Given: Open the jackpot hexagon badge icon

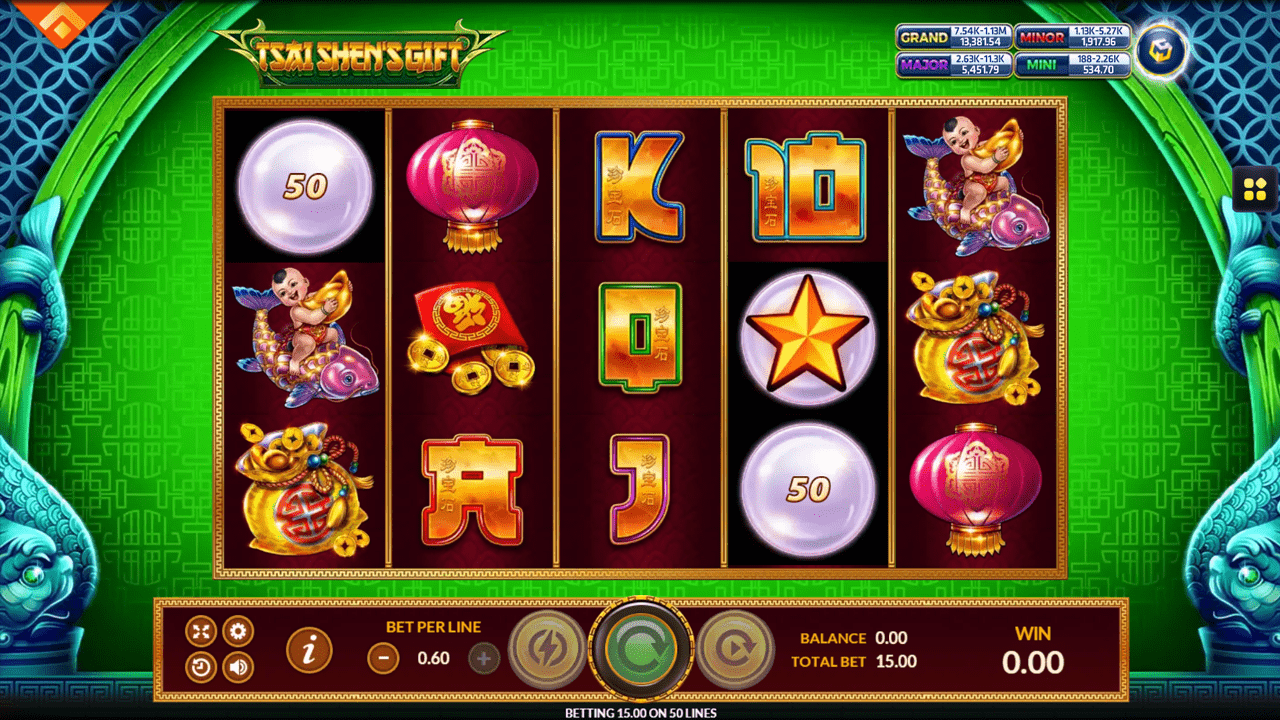Looking at the screenshot, I should coord(1162,51).
